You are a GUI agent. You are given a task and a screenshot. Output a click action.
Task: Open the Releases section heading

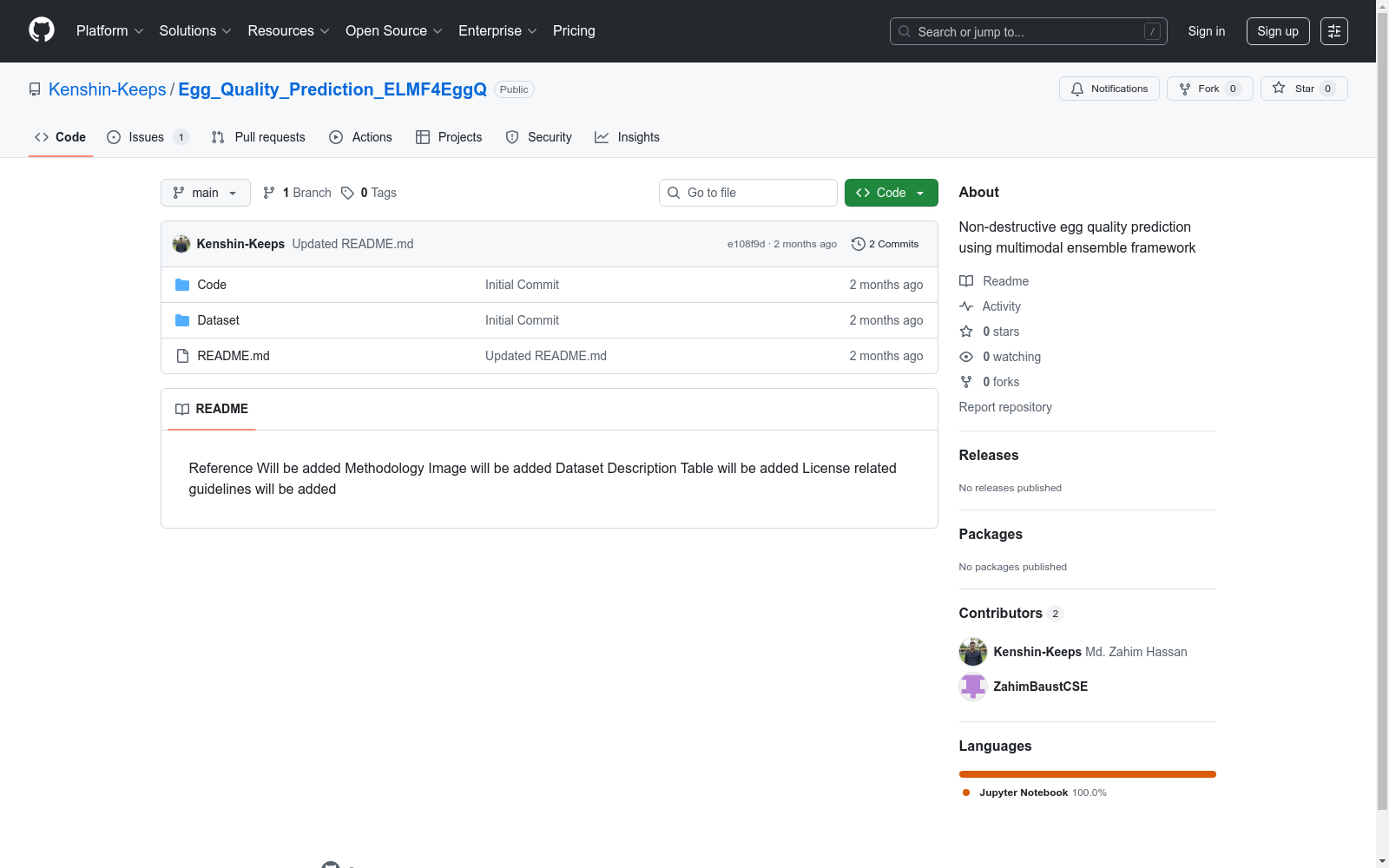point(989,455)
